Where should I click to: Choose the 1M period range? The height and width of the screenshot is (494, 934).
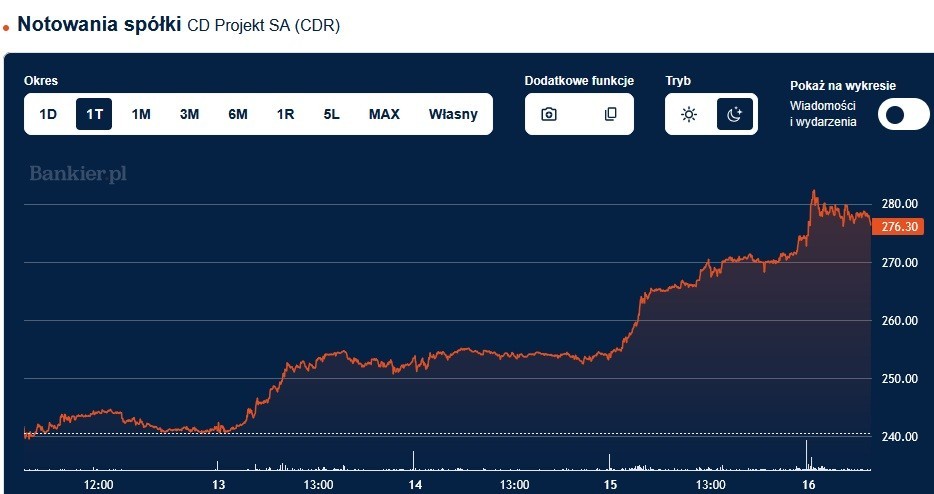[x=141, y=114]
